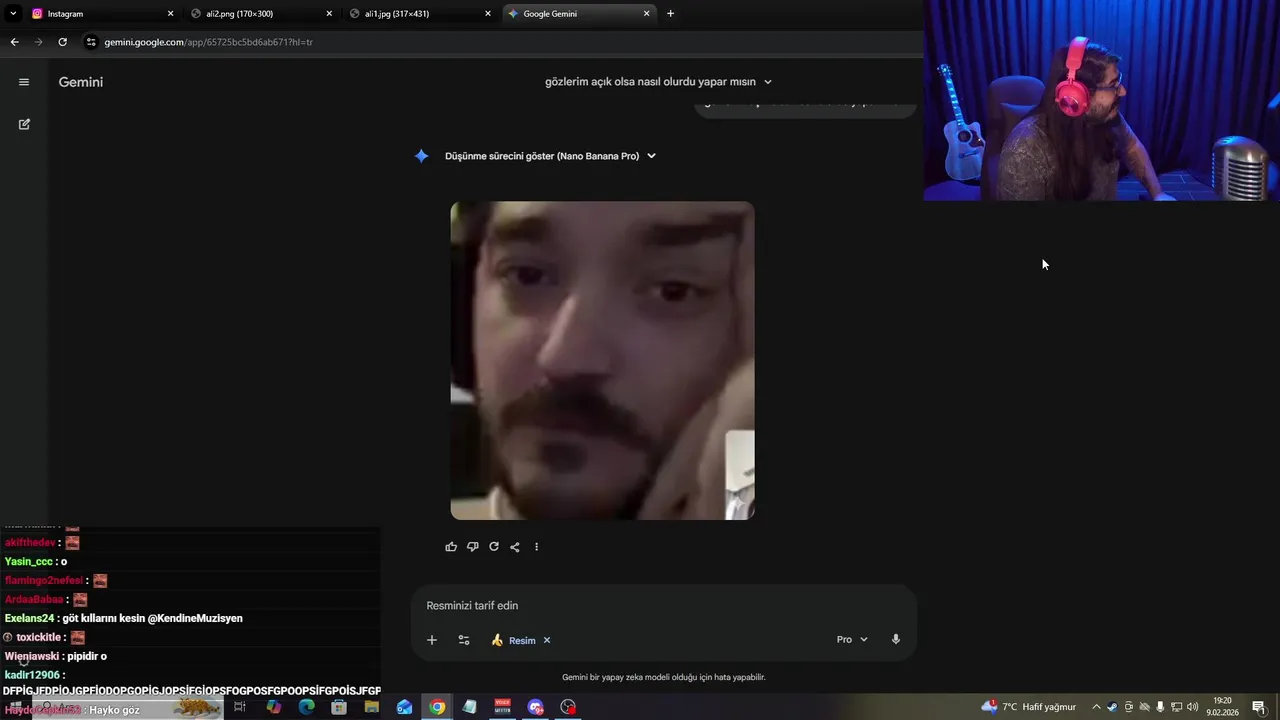Remove the Resim tool chip
This screenshot has height=720, width=1280.
(547, 640)
